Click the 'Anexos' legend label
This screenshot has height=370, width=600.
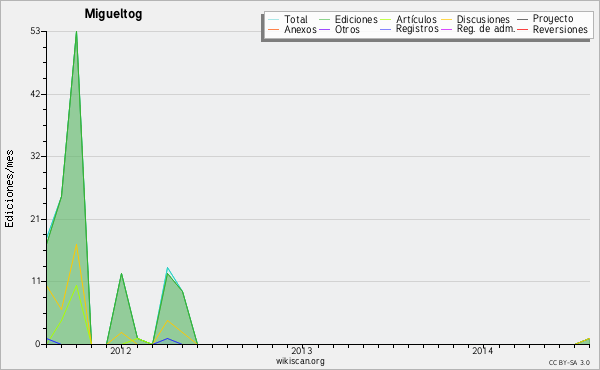tap(300, 29)
